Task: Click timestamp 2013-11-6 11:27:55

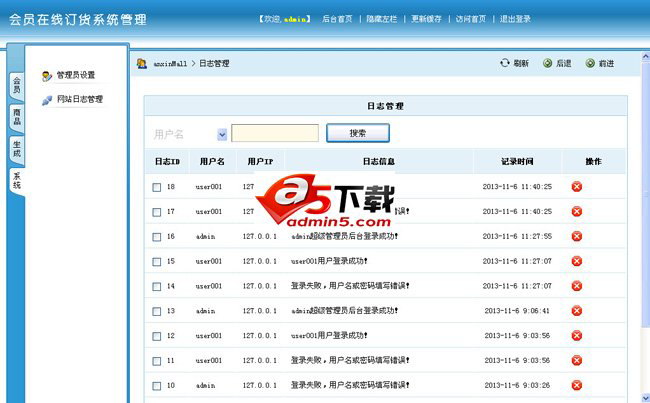Action: (x=517, y=236)
